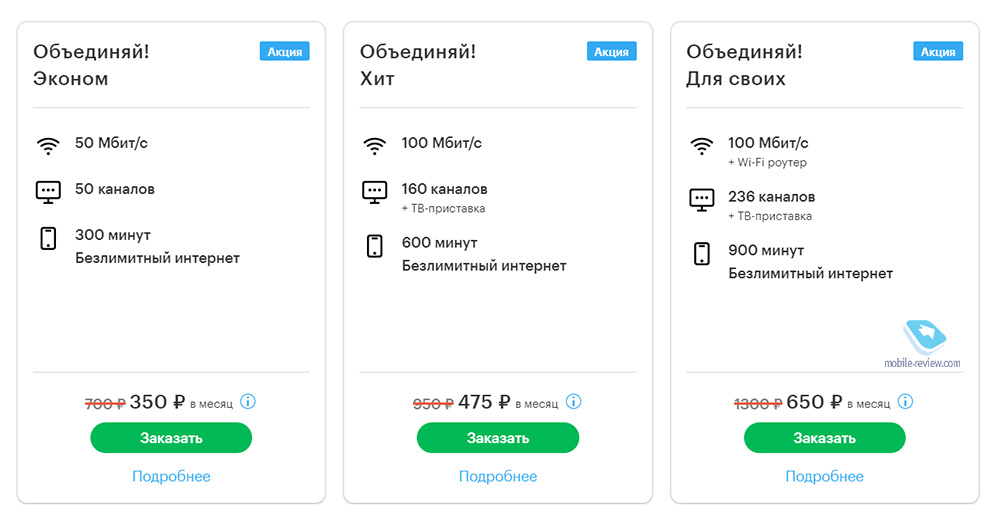
Task: Open Подробнее link under Хит plan
Action: point(497,477)
